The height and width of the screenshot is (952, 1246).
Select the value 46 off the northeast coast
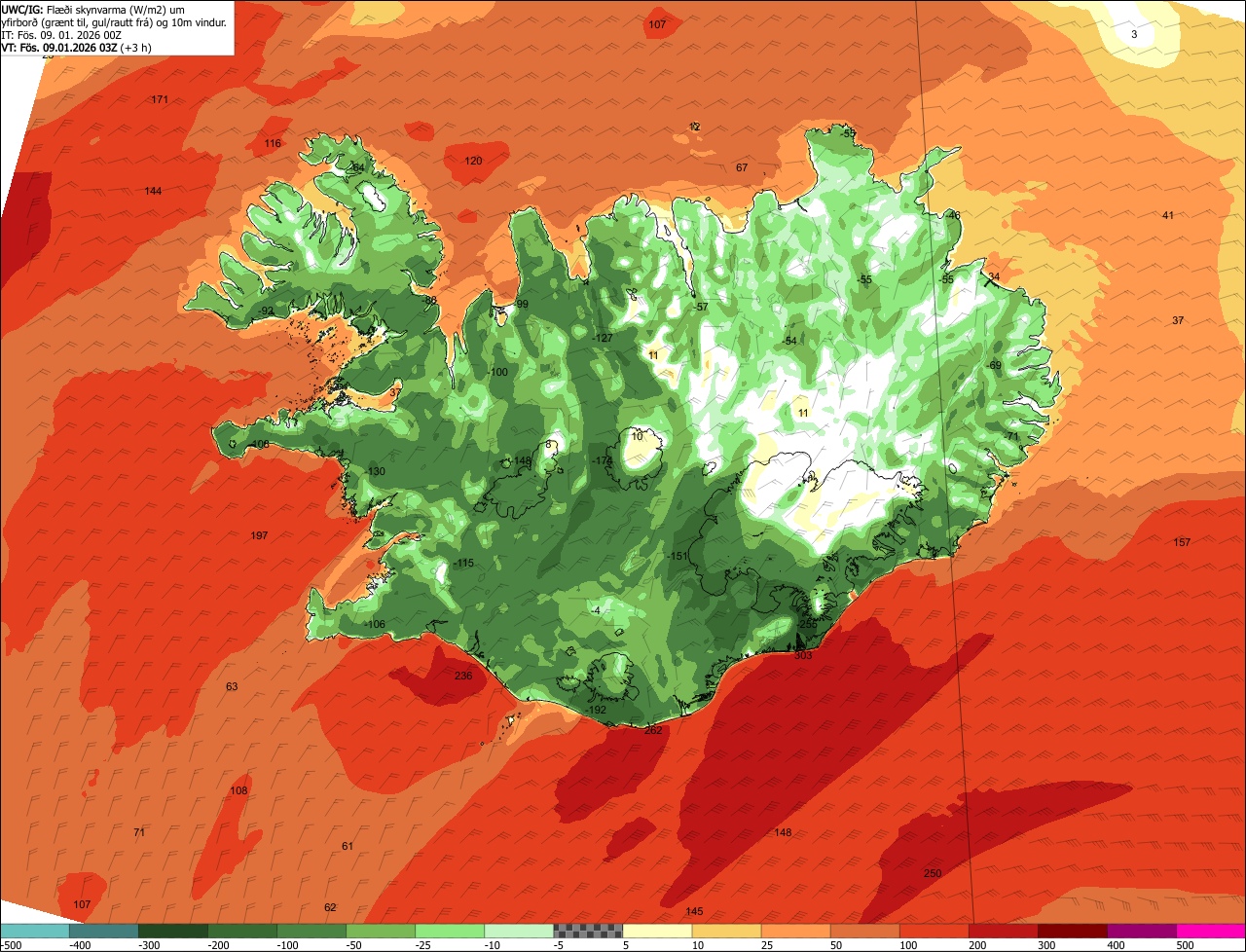[954, 216]
